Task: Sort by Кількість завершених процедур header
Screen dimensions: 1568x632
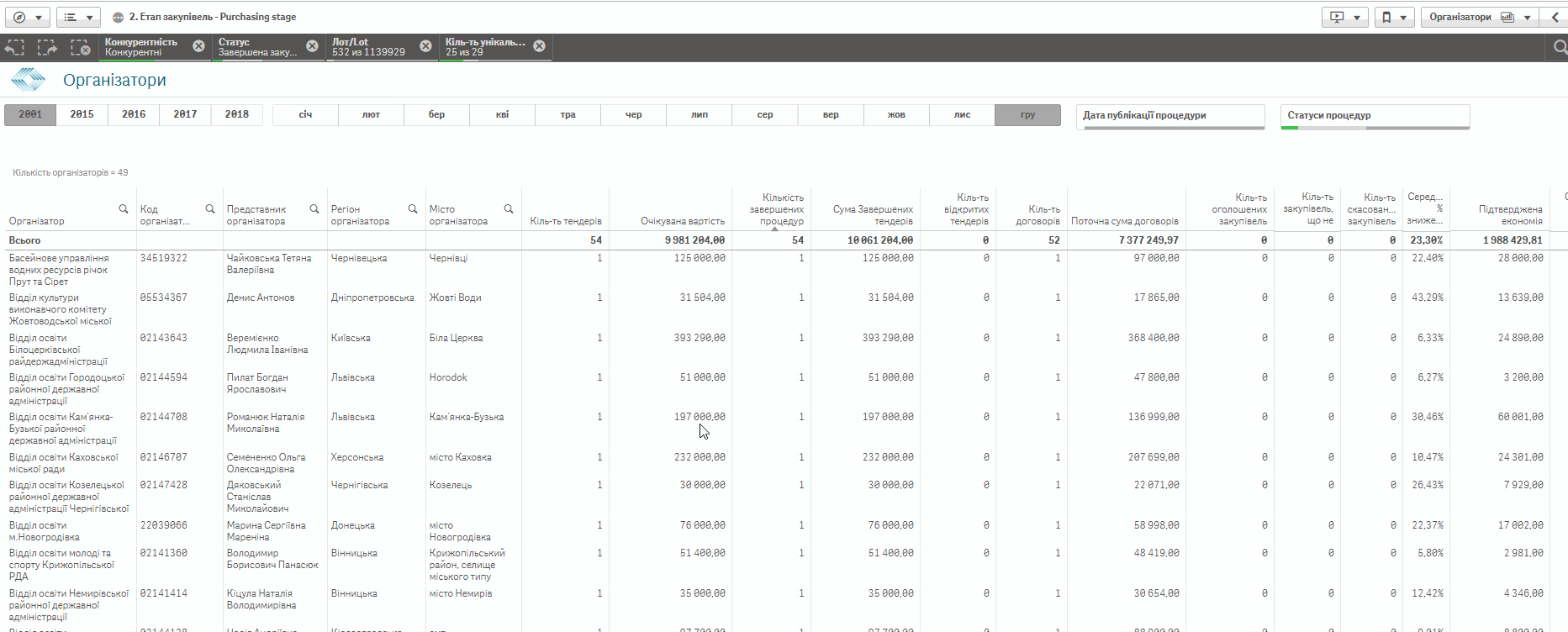Action: pos(776,210)
